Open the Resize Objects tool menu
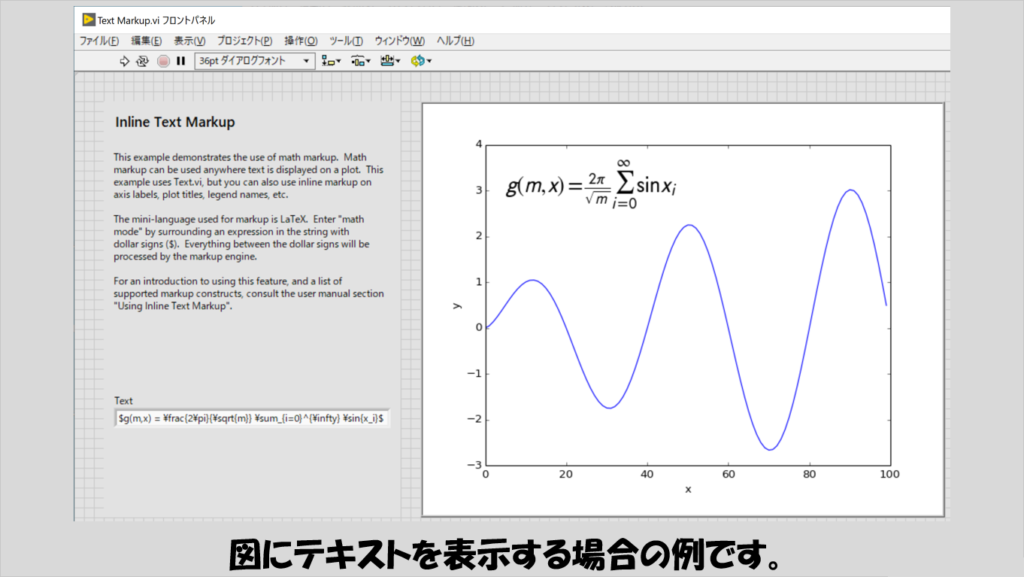 click(389, 61)
